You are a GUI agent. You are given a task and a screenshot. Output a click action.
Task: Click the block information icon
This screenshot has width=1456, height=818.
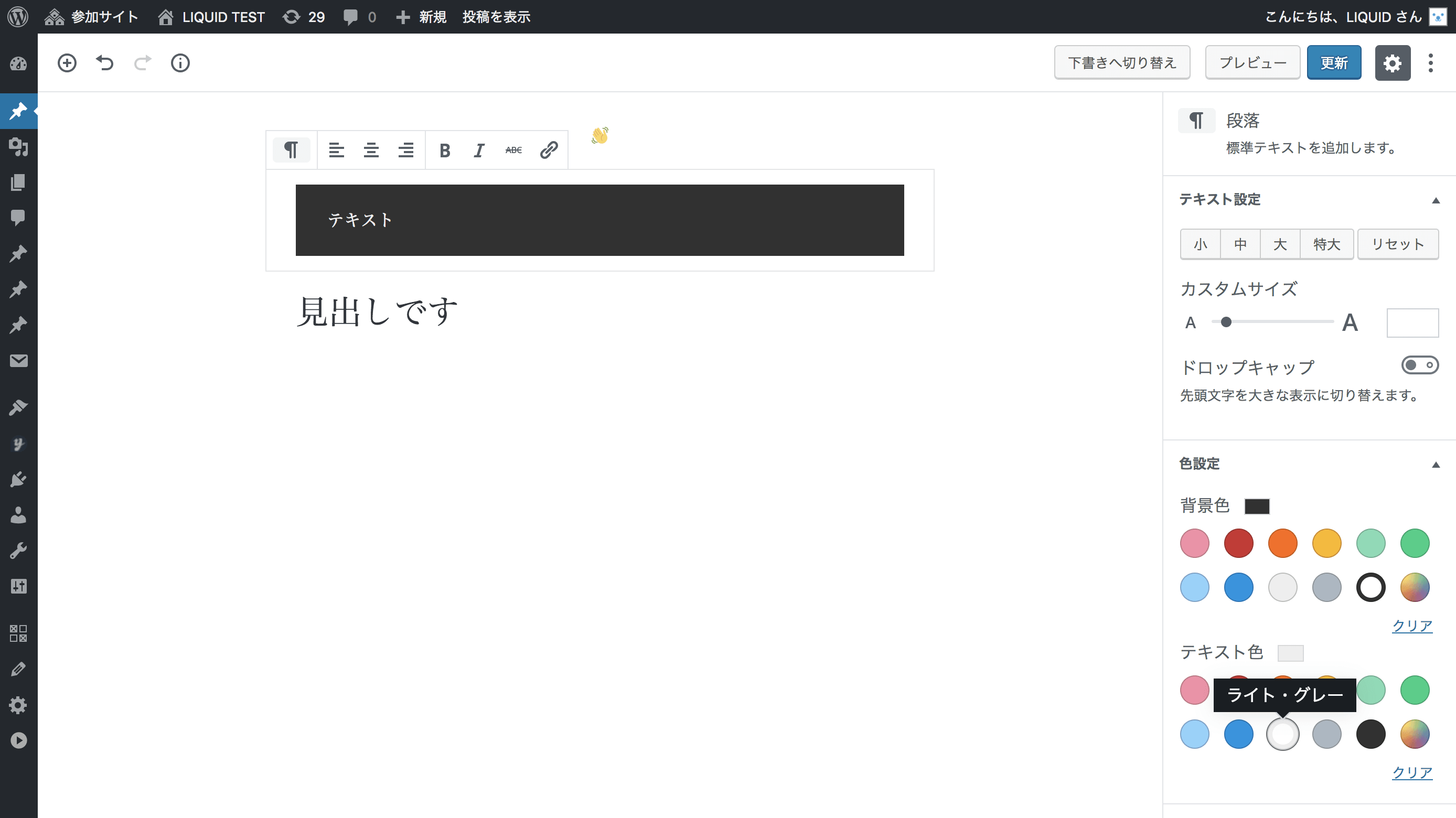pos(180,63)
